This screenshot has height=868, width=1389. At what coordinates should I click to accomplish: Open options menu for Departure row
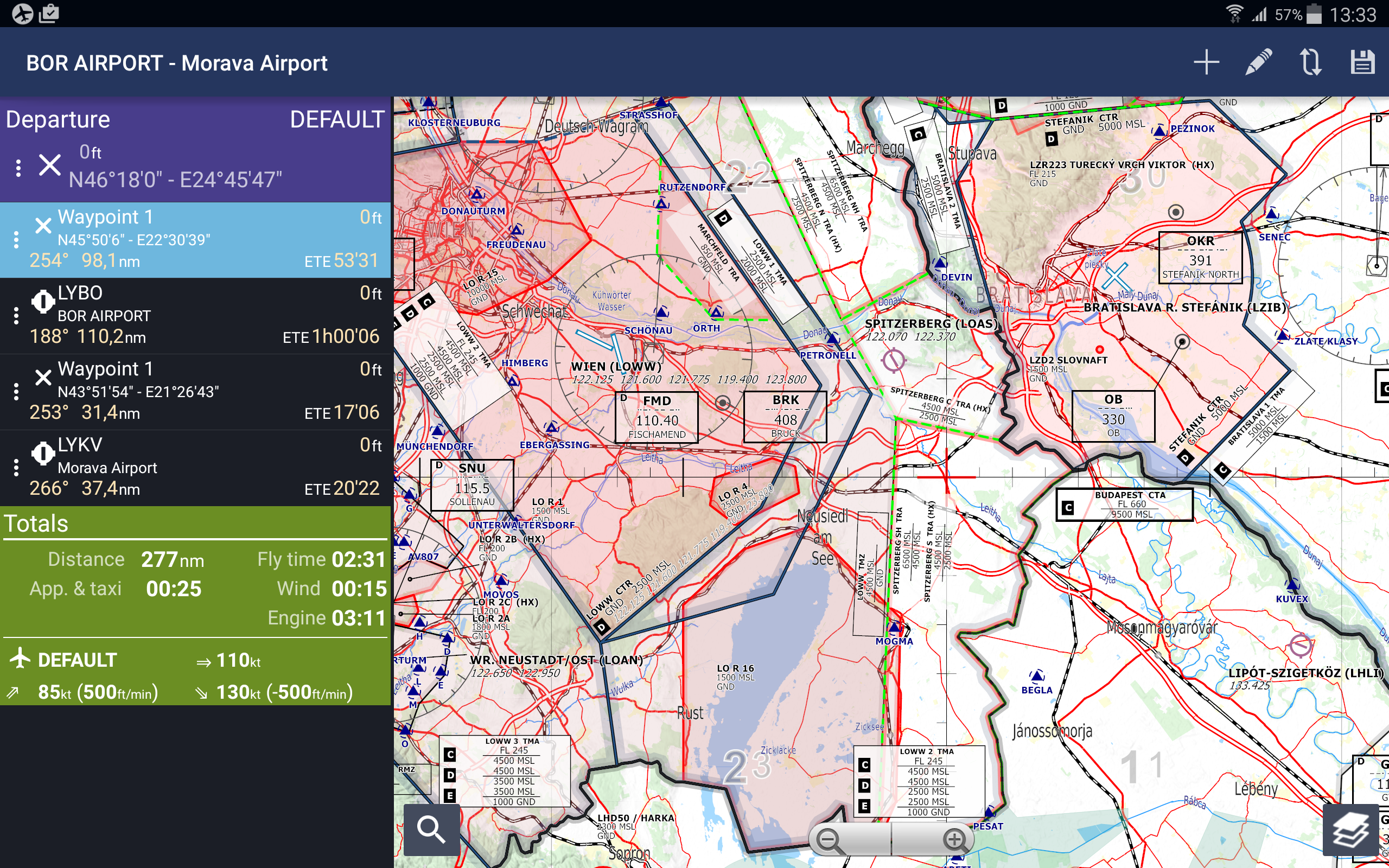click(18, 168)
